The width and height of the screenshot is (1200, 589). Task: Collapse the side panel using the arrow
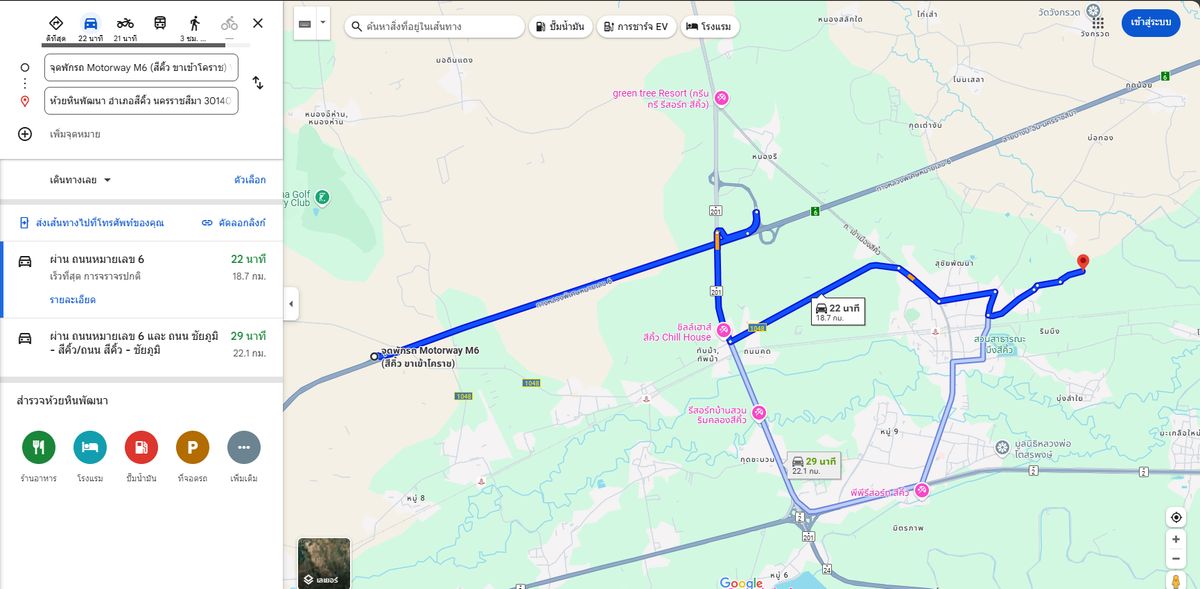click(x=291, y=304)
